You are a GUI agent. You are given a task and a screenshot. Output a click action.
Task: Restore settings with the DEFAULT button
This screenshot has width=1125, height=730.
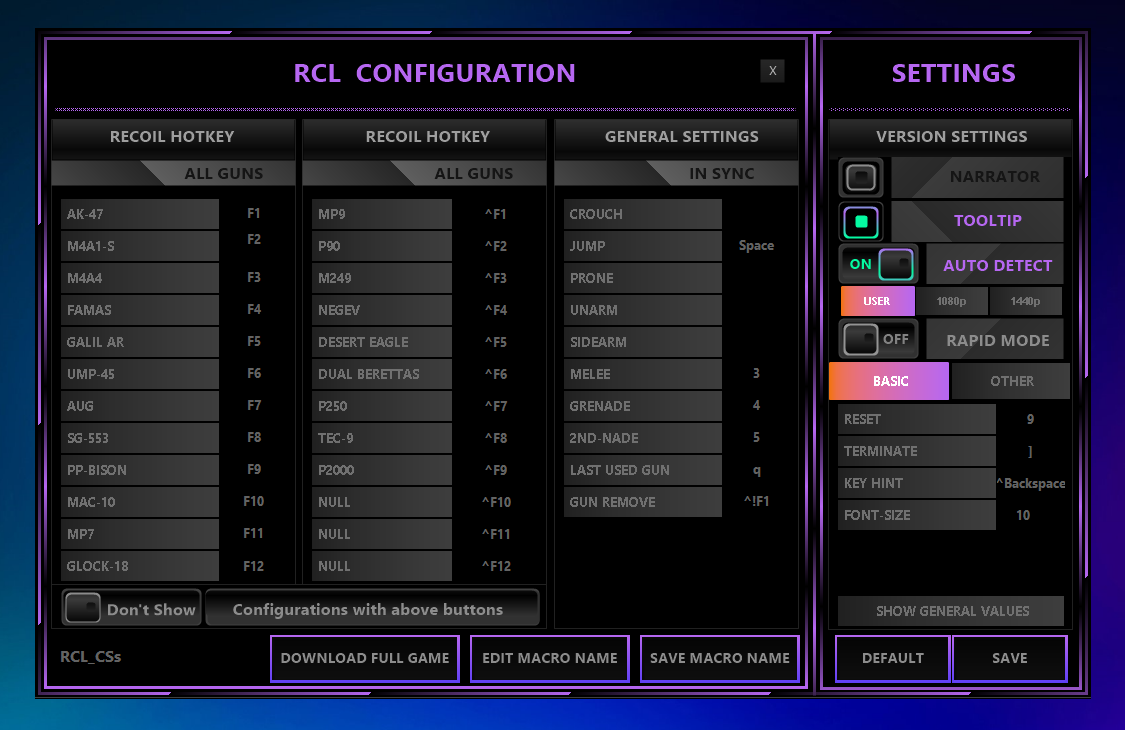pyautogui.click(x=892, y=658)
